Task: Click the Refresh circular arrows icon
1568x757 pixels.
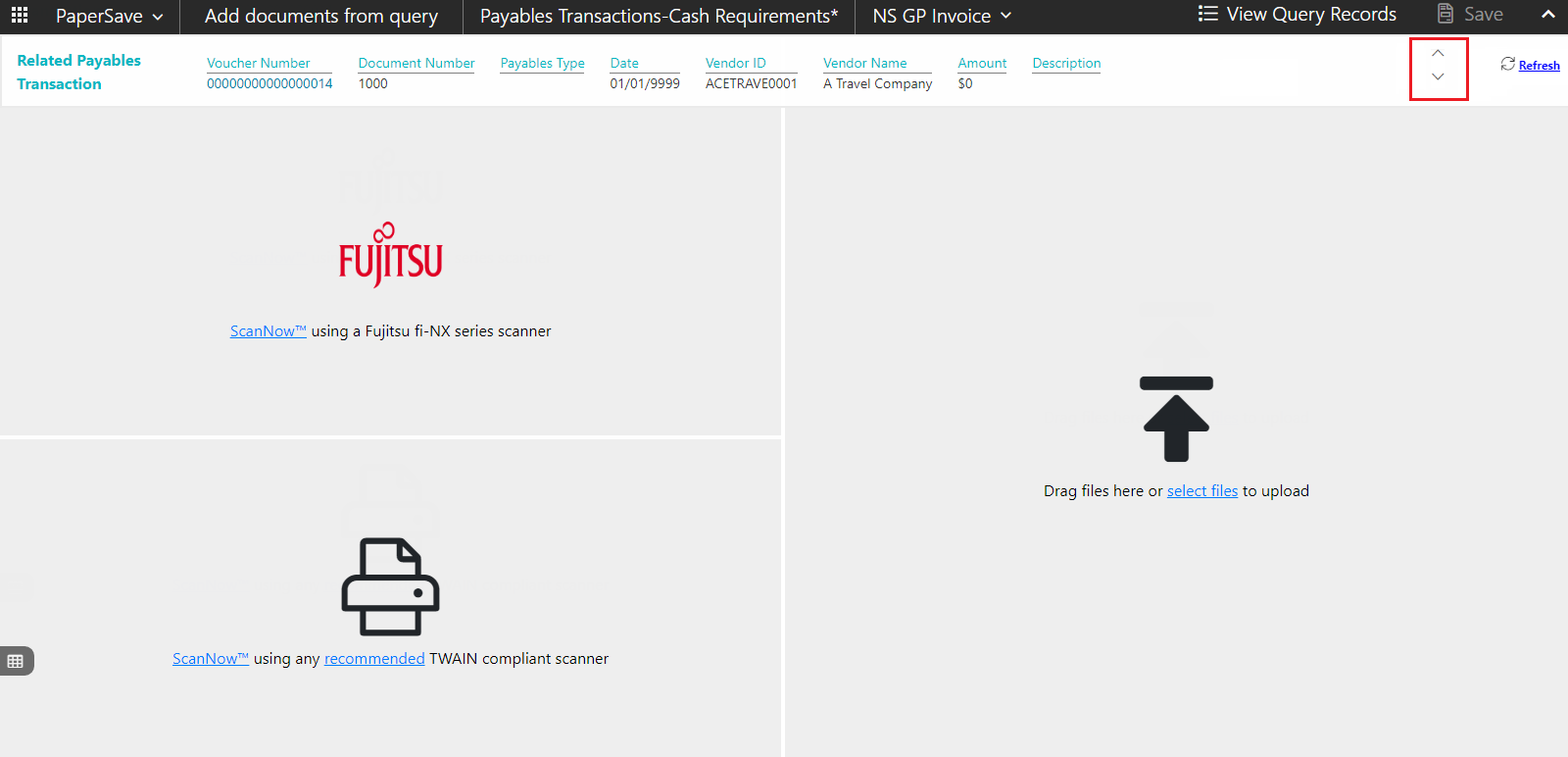Action: click(1507, 65)
